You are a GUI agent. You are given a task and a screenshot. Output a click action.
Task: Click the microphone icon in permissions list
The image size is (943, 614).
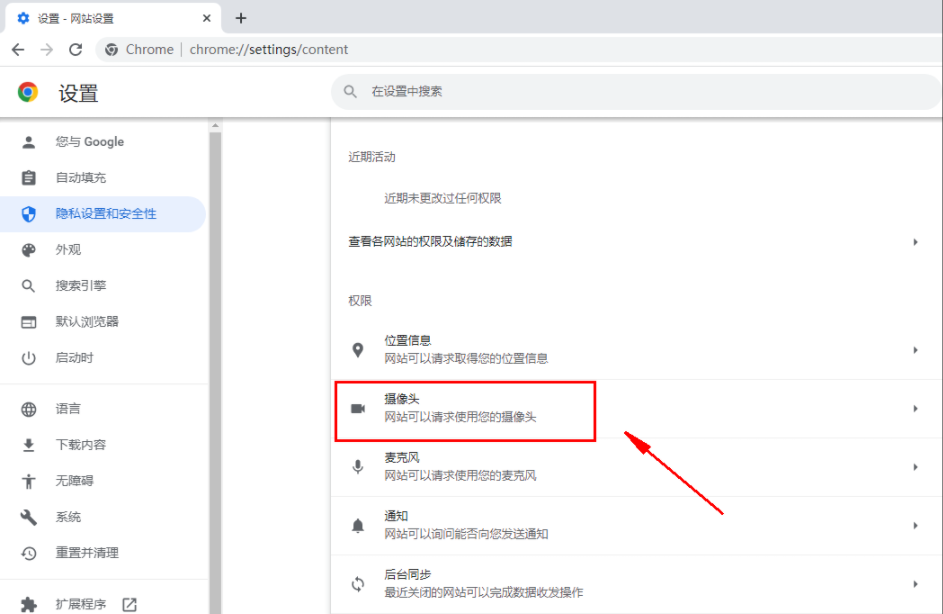358,467
